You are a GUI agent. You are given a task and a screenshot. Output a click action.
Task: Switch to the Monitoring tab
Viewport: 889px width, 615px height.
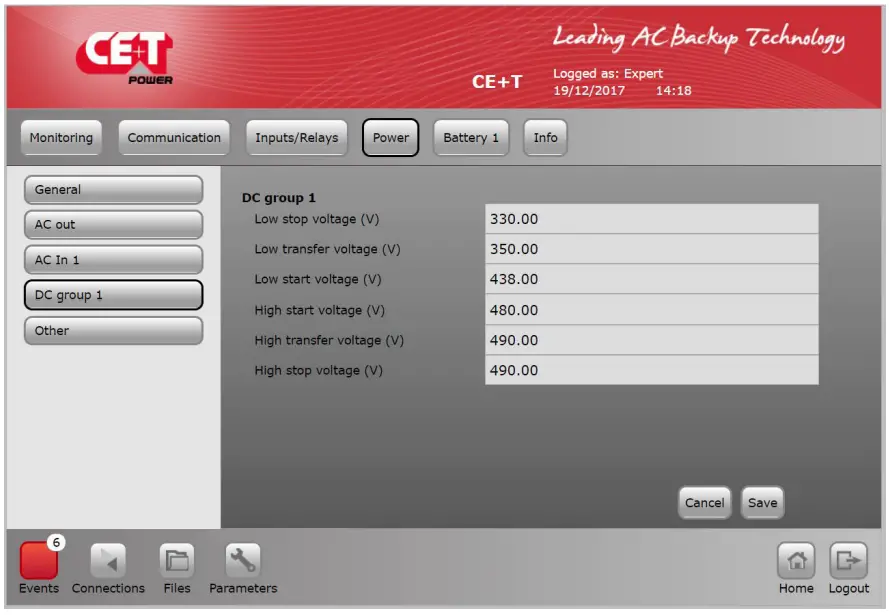click(61, 138)
